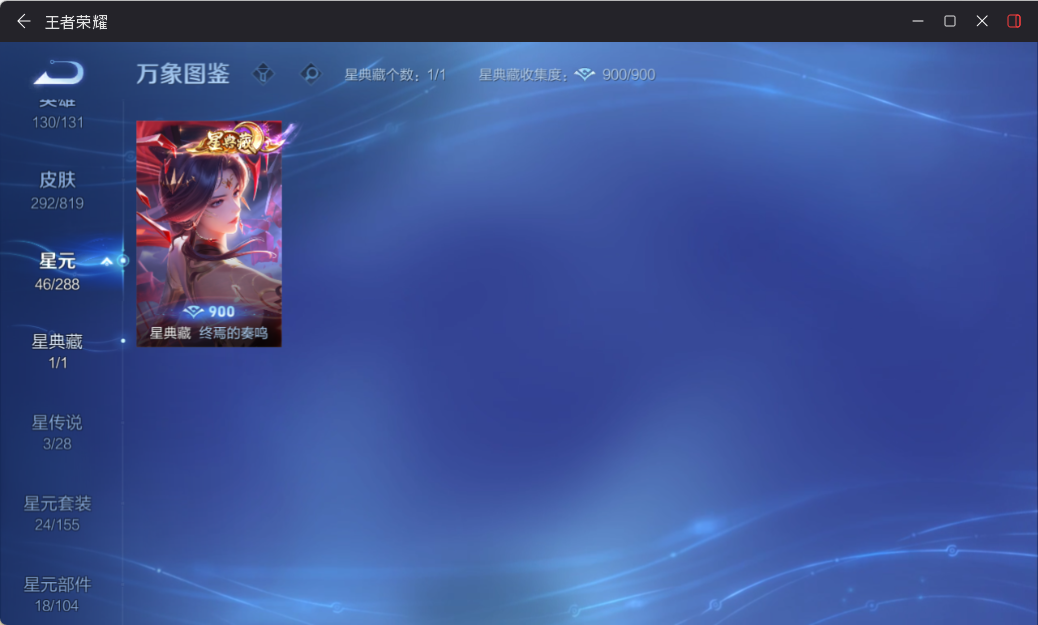Select the 英雄 130/131 category
This screenshot has width=1038, height=625.
58,114
